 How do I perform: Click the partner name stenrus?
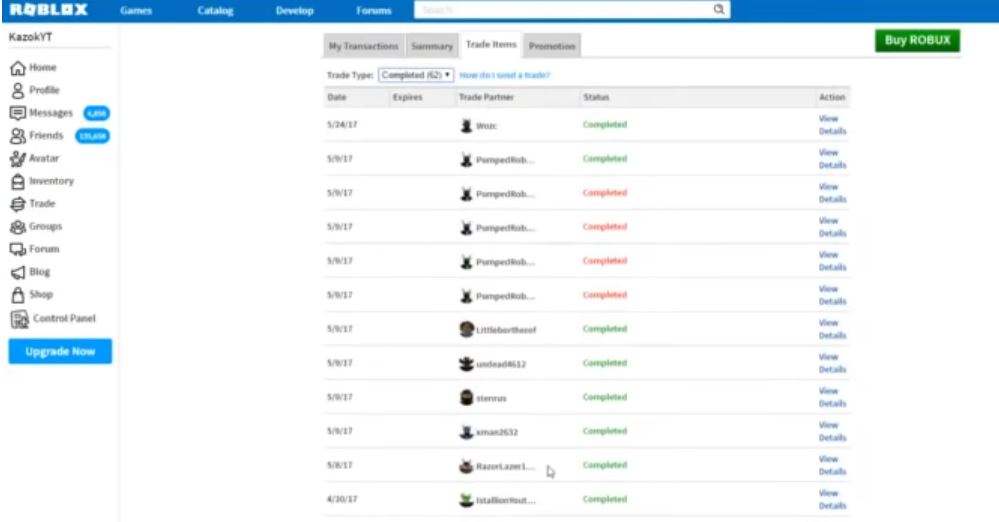click(491, 398)
